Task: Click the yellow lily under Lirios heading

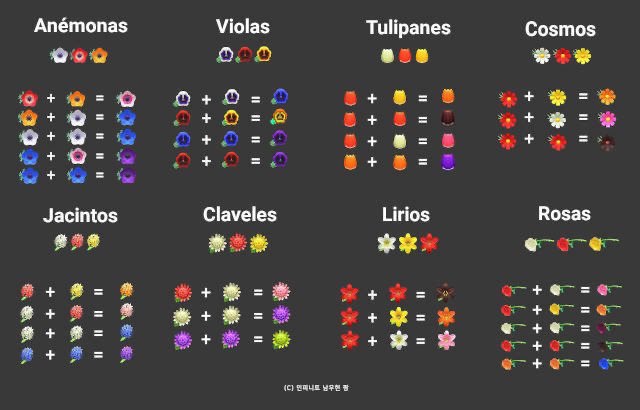Action: point(407,242)
